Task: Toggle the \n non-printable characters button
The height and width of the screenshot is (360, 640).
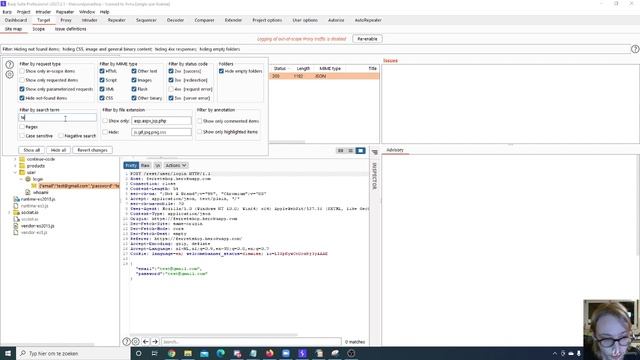Action: [158, 165]
